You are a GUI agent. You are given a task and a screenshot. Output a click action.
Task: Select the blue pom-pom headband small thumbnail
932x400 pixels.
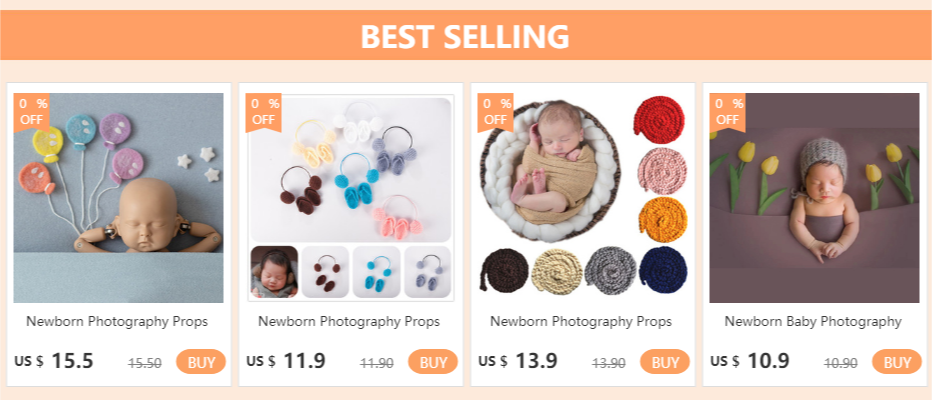[x=376, y=272]
